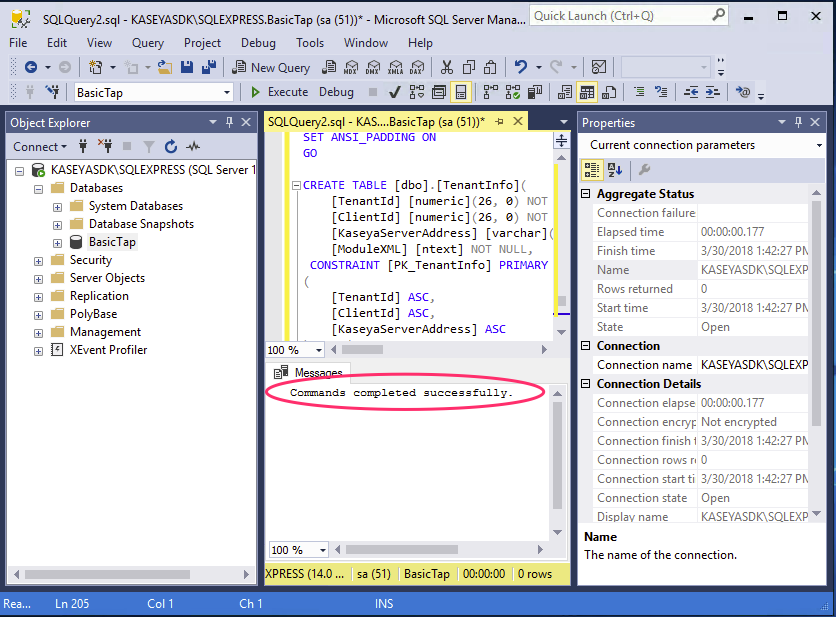Open the Current connection parameters dropdown

point(819,145)
